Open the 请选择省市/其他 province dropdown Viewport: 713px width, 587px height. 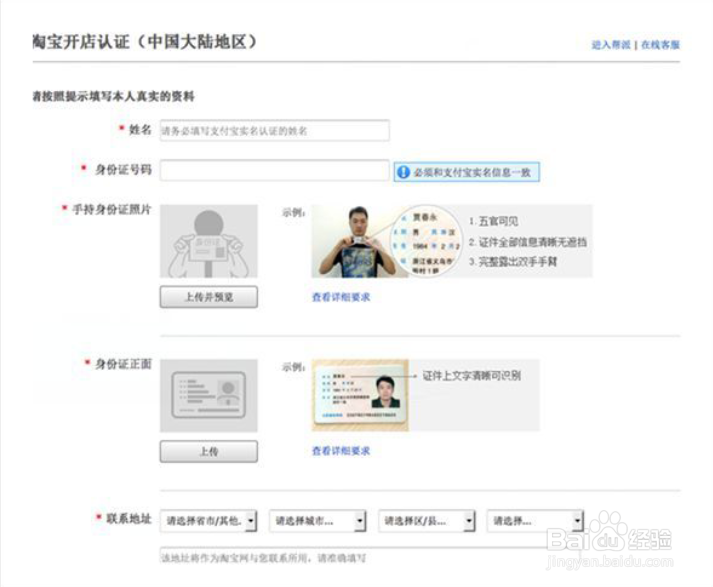209,521
